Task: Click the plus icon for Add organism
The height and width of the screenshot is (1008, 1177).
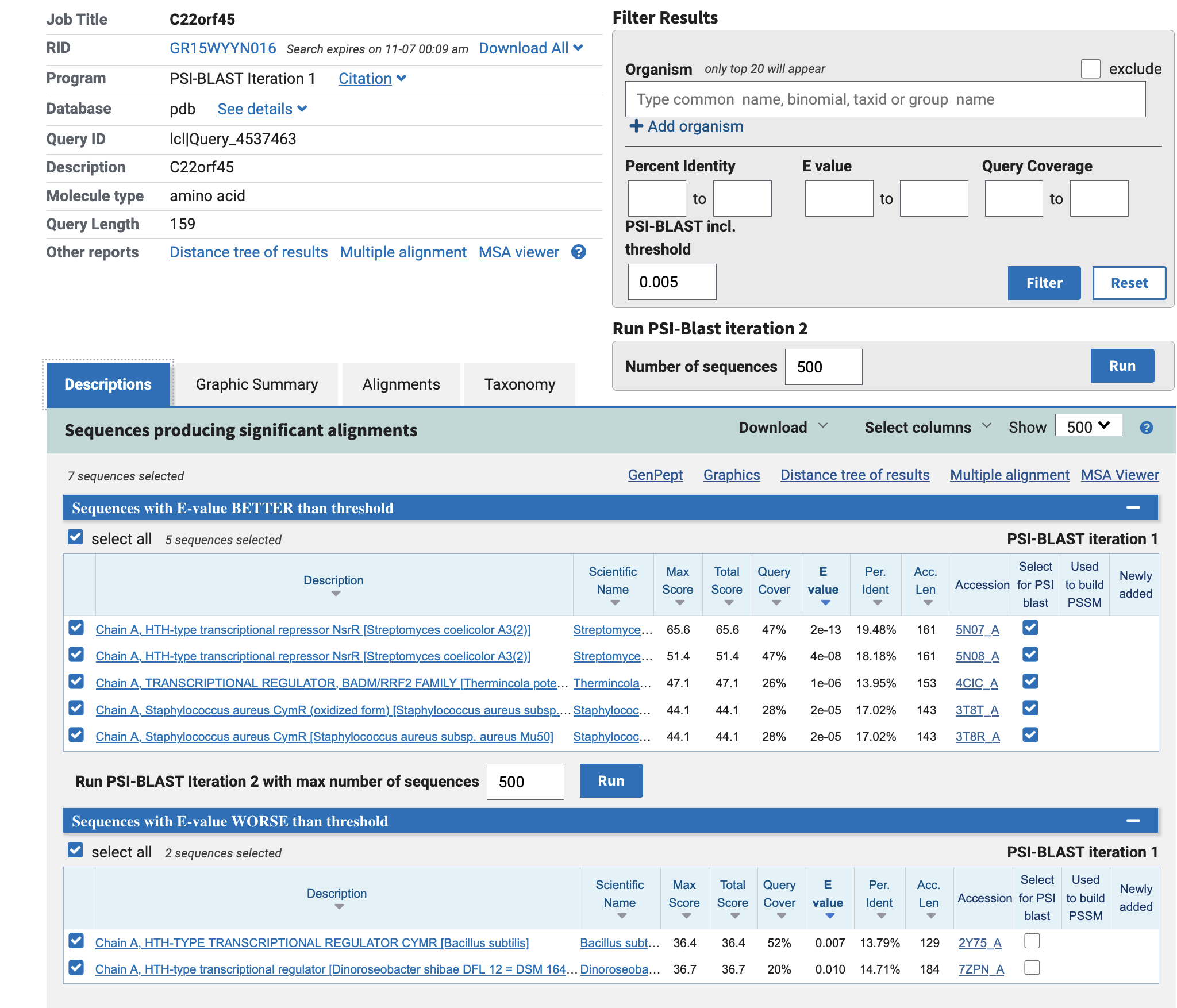Action: coord(636,126)
